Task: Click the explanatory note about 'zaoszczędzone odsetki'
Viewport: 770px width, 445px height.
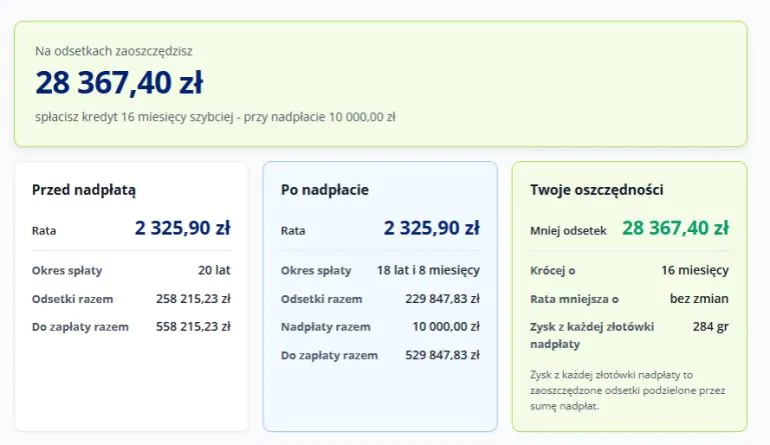Action: click(x=628, y=390)
